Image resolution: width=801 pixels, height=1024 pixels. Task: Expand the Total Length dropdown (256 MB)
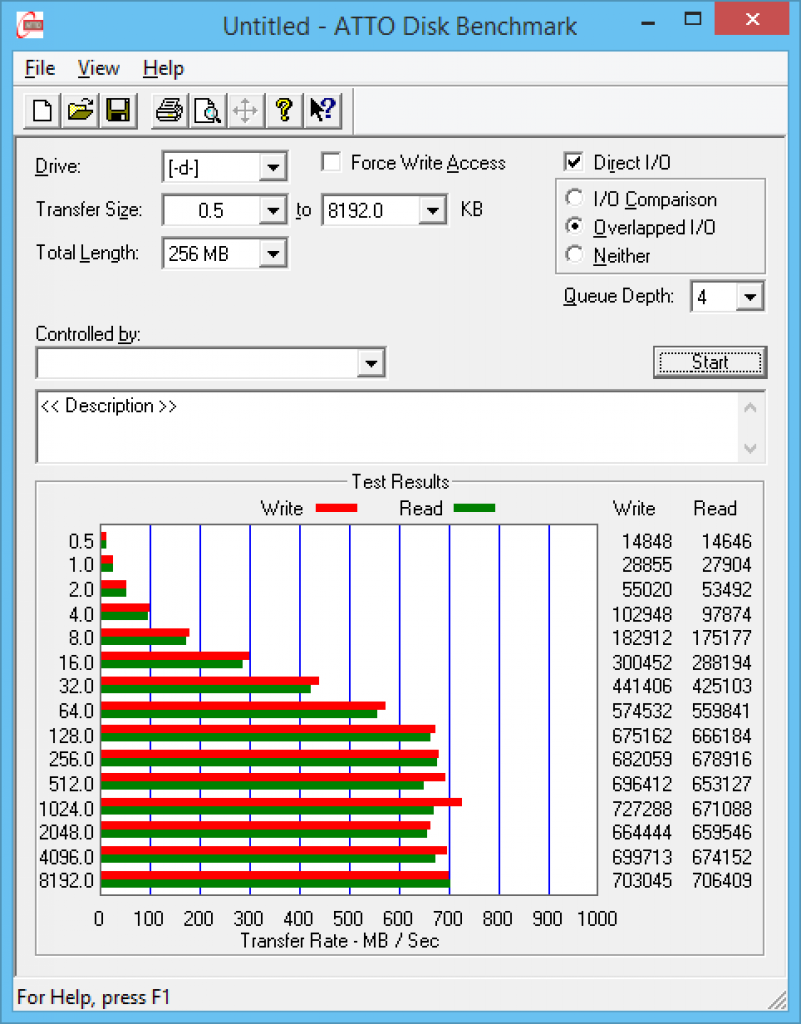point(273,253)
